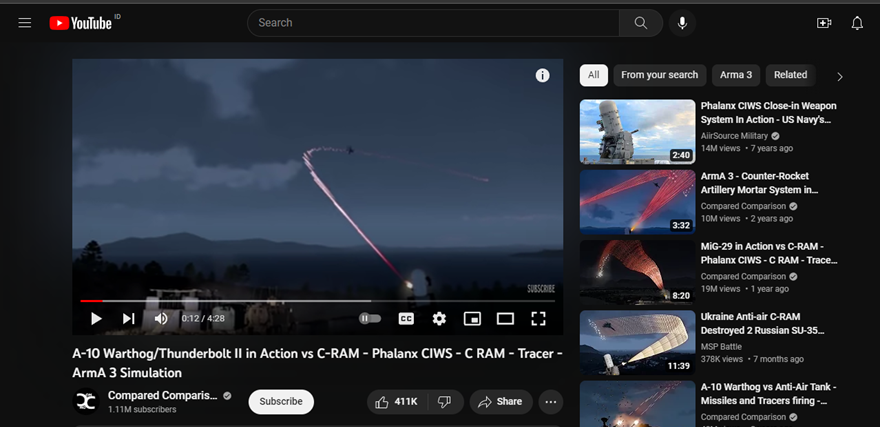Subscribe to Compared Comparison channel
Screen dimensions: 880x427
pyautogui.click(x=281, y=402)
